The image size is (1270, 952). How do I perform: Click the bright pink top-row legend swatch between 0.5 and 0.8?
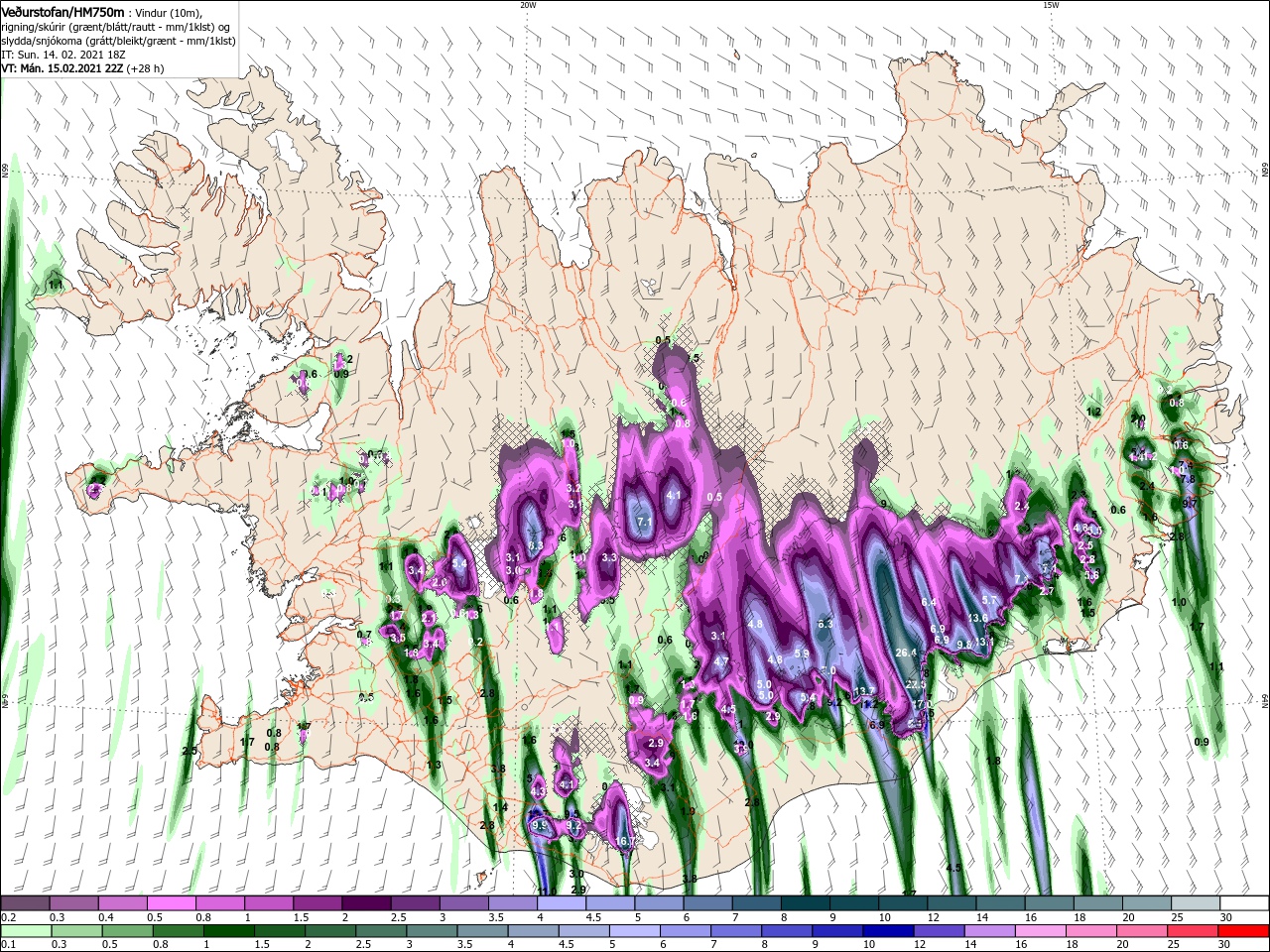[x=171, y=903]
